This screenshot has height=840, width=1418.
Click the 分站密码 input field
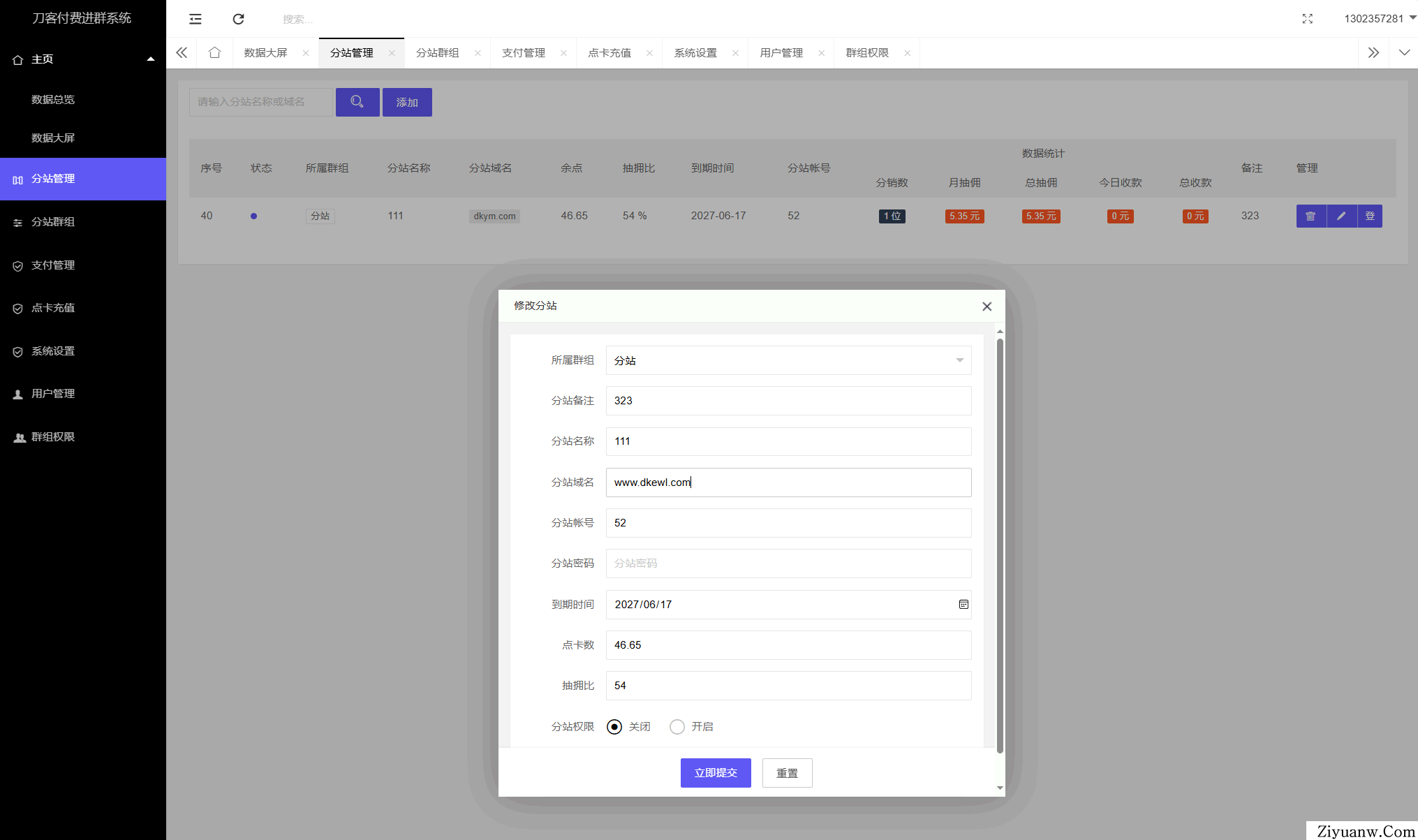pyautogui.click(x=788, y=563)
